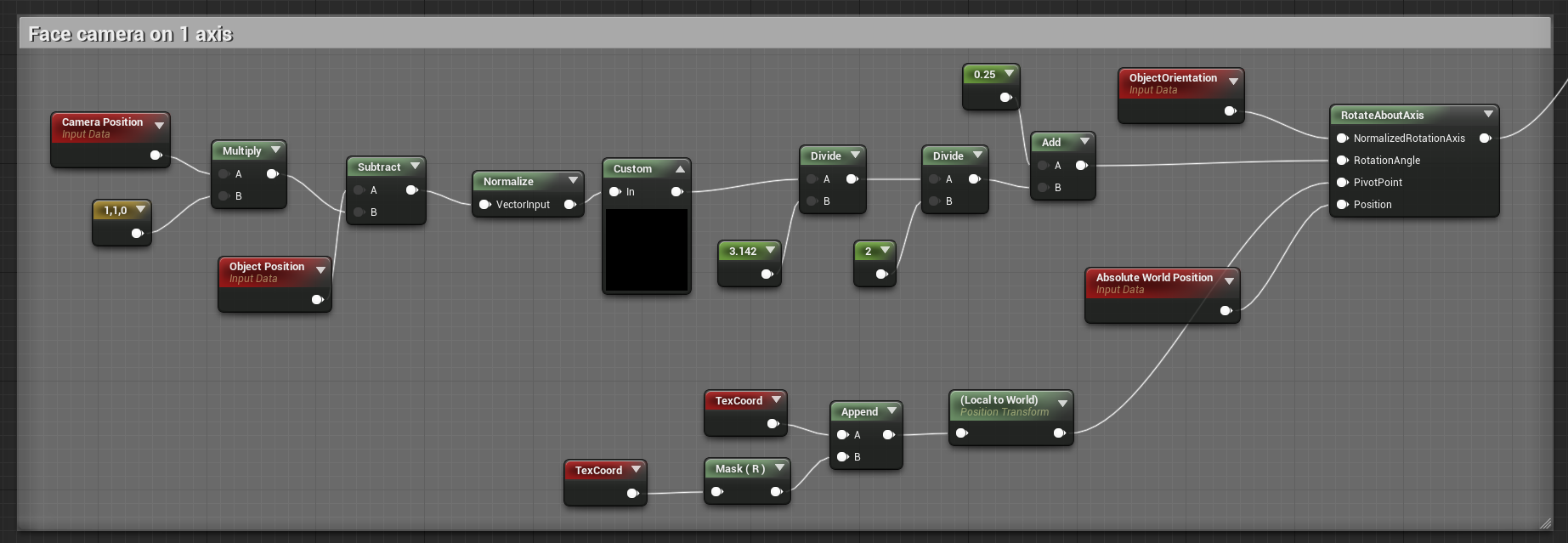Click the Absolute World Position output pin
Screen dimensions: 1568x543
tap(1226, 310)
